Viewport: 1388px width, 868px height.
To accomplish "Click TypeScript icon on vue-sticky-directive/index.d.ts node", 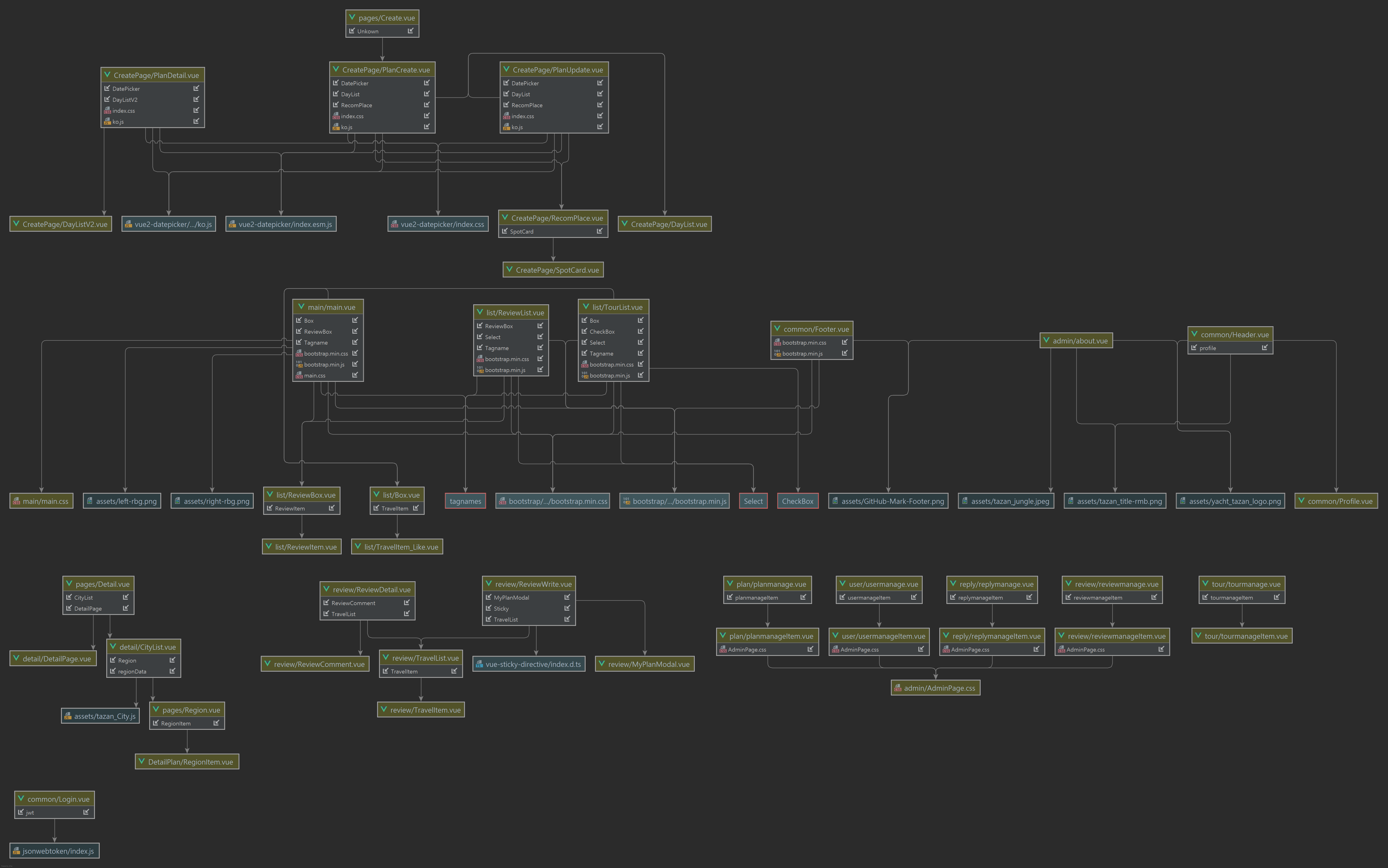I will click(479, 664).
